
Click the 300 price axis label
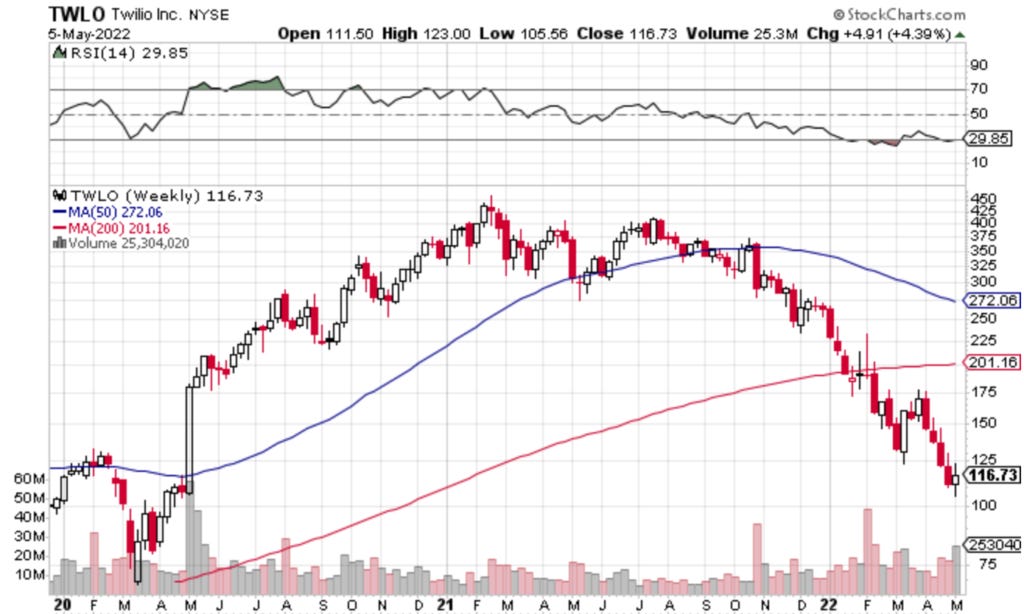(984, 282)
